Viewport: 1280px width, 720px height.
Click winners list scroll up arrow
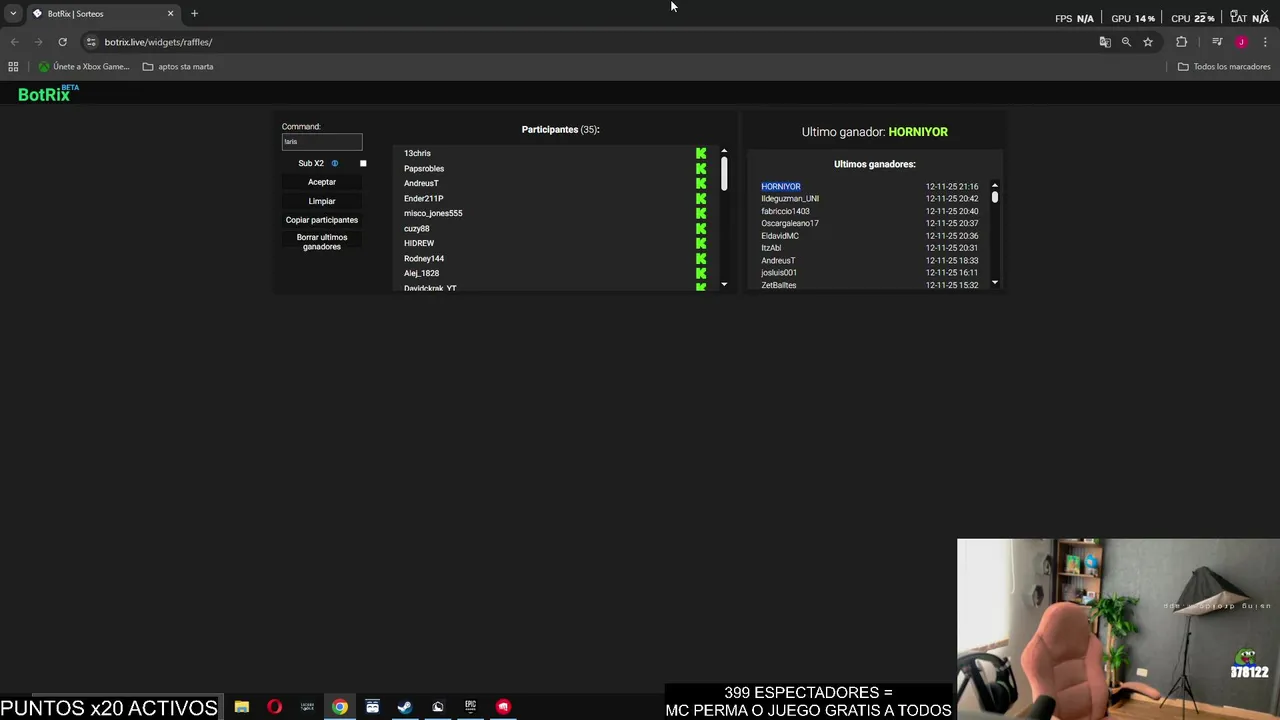(x=995, y=186)
